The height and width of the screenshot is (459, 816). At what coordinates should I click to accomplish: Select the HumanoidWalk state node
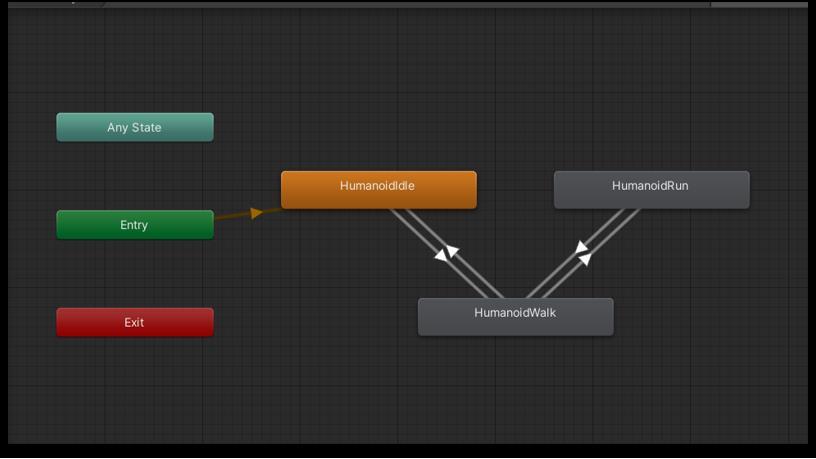(515, 316)
